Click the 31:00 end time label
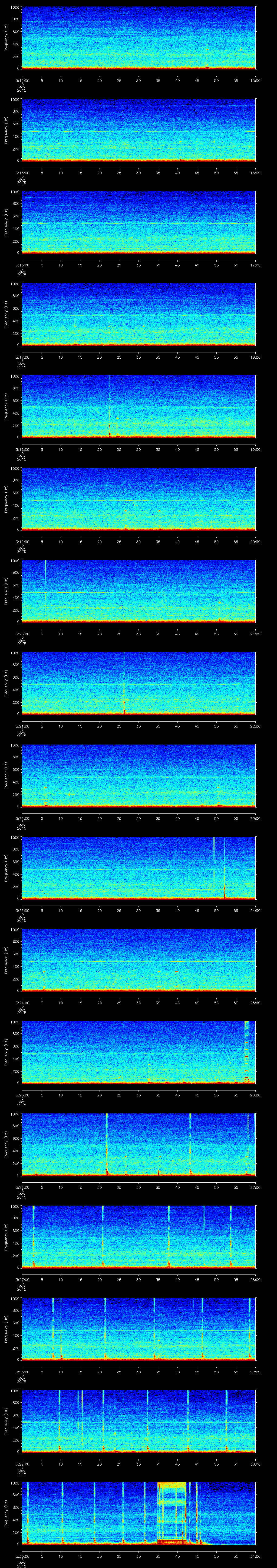 pyautogui.click(x=255, y=1556)
